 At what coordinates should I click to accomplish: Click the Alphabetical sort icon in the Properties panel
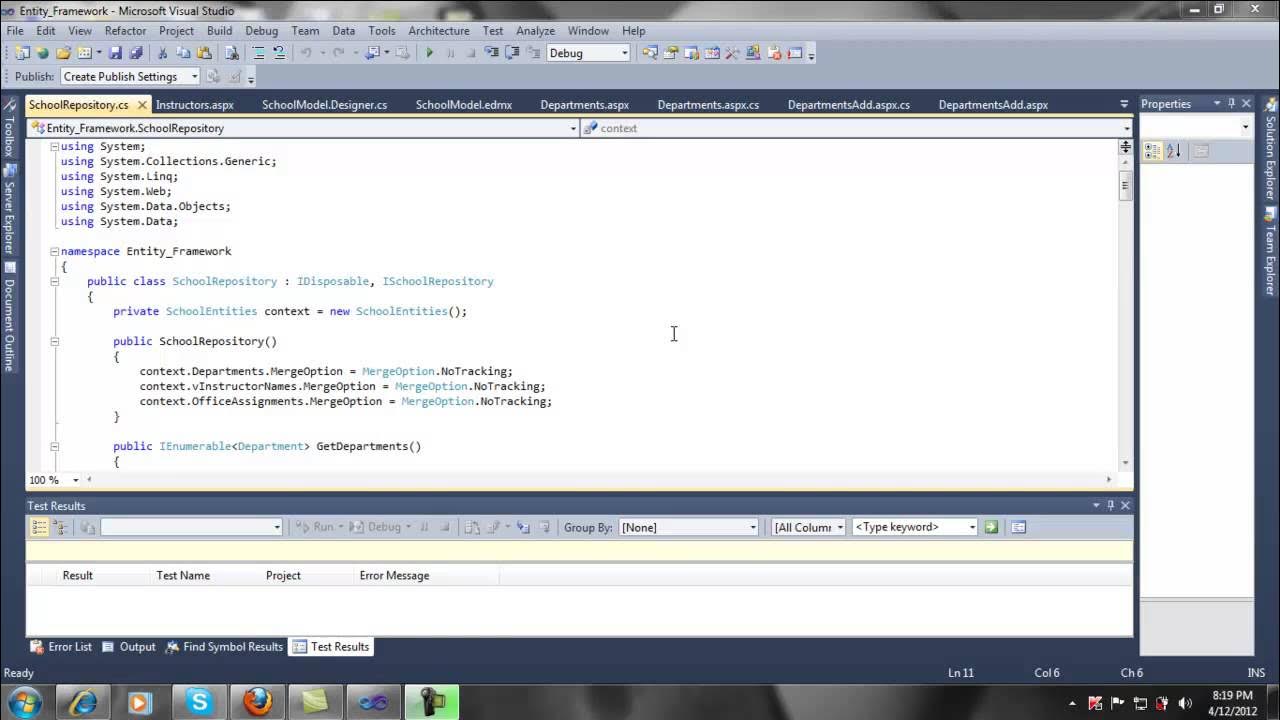coord(1174,151)
